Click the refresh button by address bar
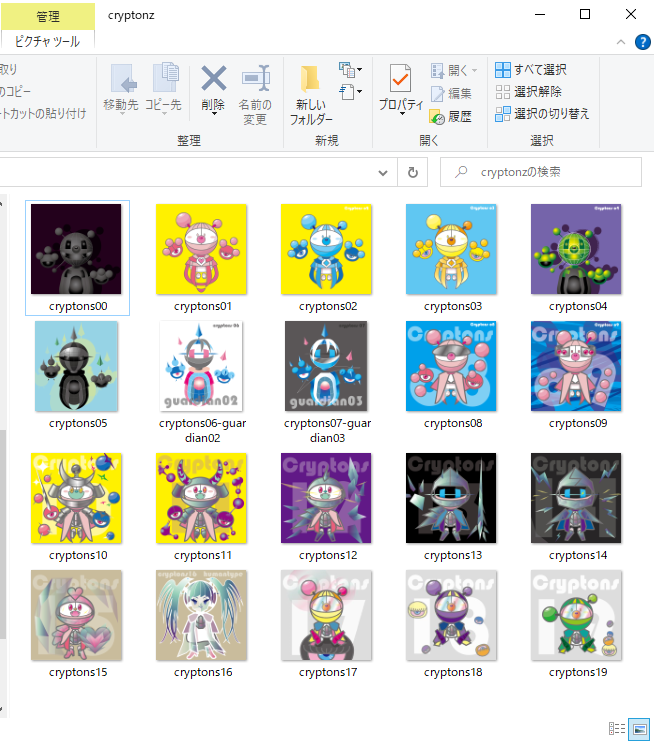The image size is (655, 741). coord(413,172)
